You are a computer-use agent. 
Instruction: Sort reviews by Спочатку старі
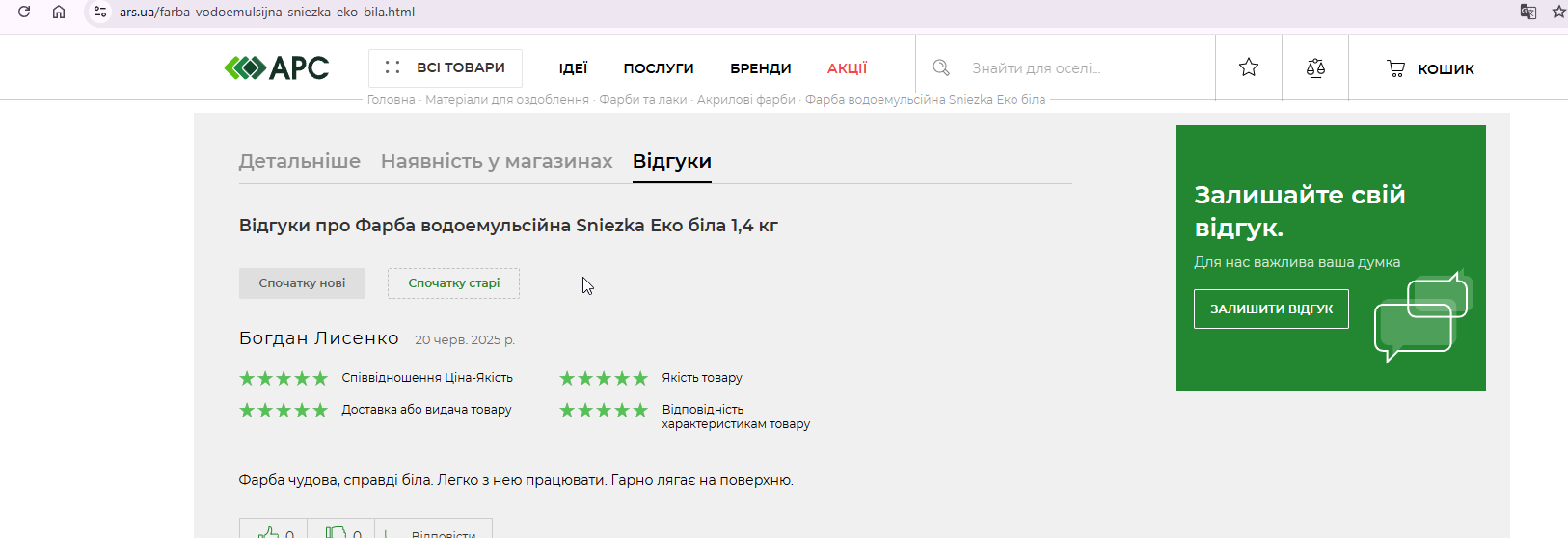tap(453, 283)
